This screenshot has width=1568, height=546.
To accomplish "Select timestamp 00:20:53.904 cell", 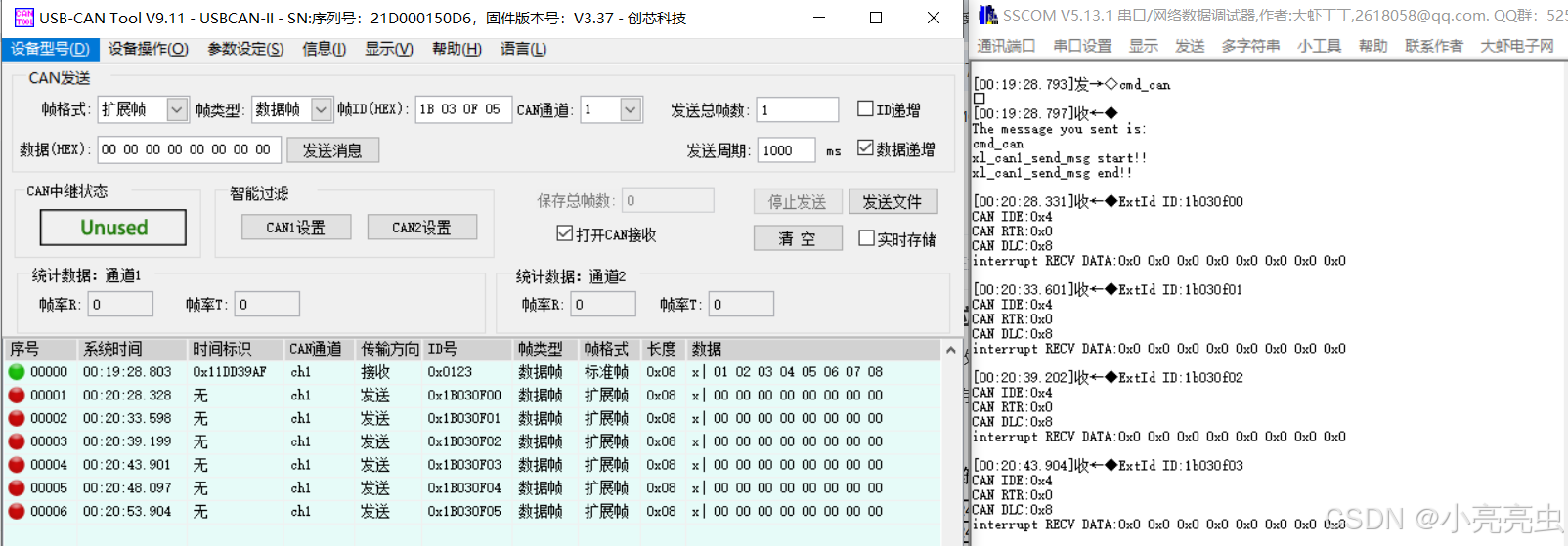I will coord(127,511).
